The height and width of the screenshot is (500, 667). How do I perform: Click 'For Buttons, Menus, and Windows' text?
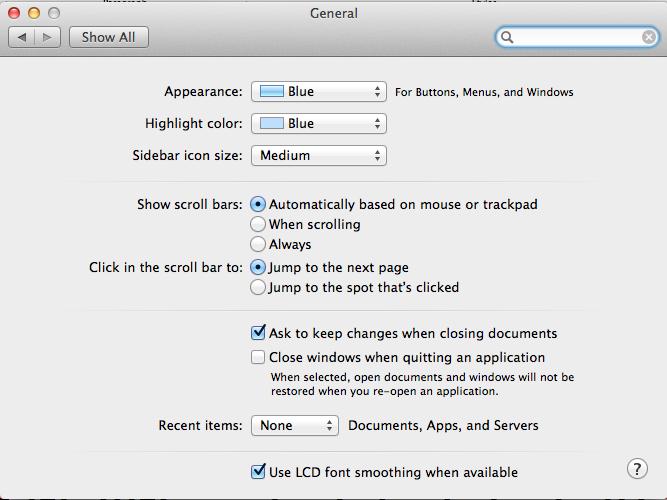(484, 92)
